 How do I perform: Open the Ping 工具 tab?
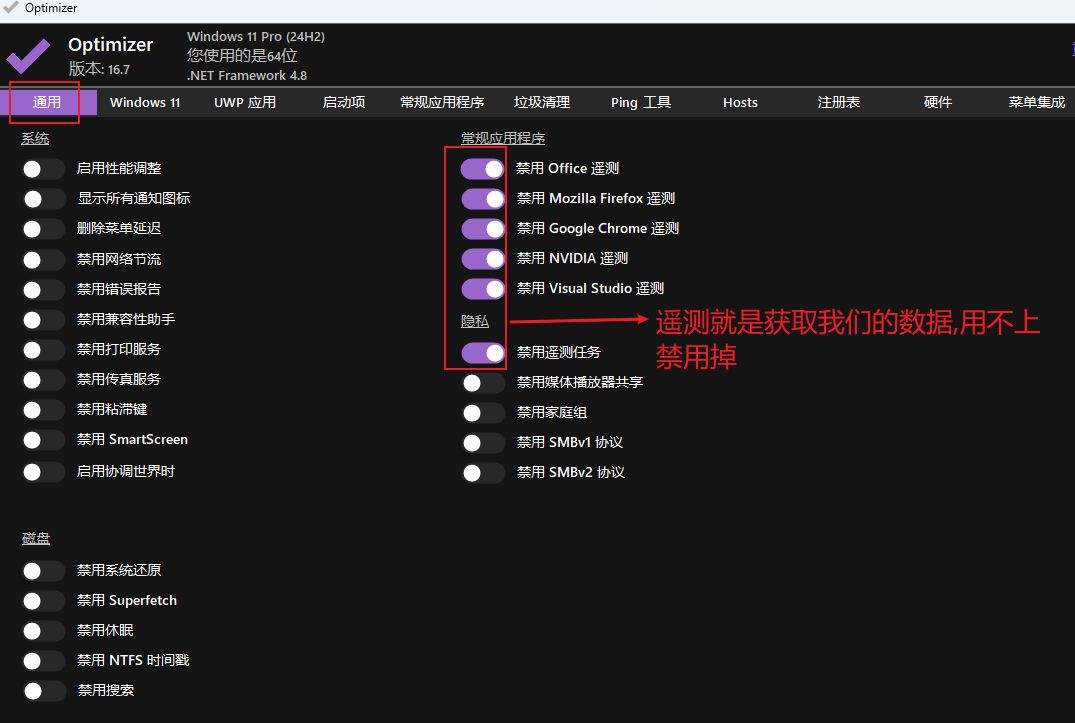click(641, 102)
